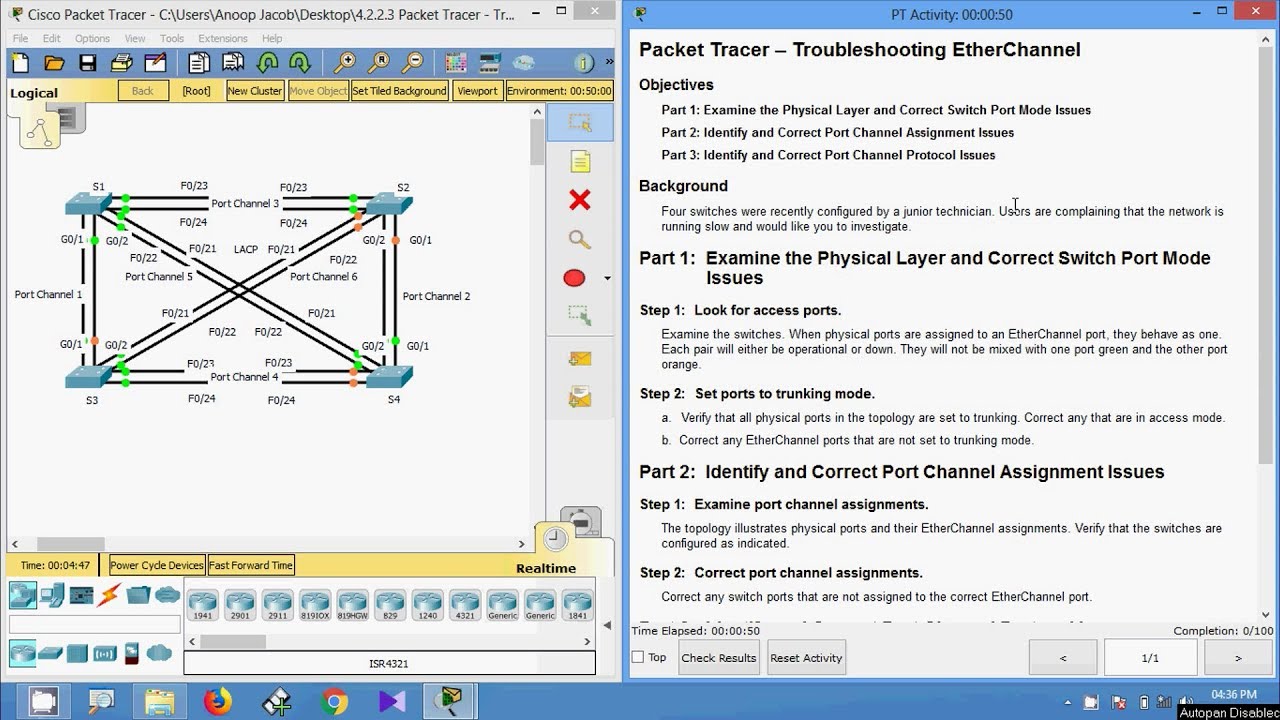The image size is (1280, 720).
Task: Click the cloud icon in main toolbar
Action: point(524,63)
